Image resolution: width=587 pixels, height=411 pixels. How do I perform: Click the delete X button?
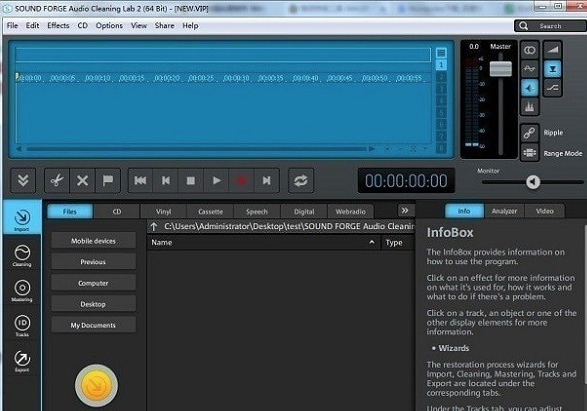82,181
